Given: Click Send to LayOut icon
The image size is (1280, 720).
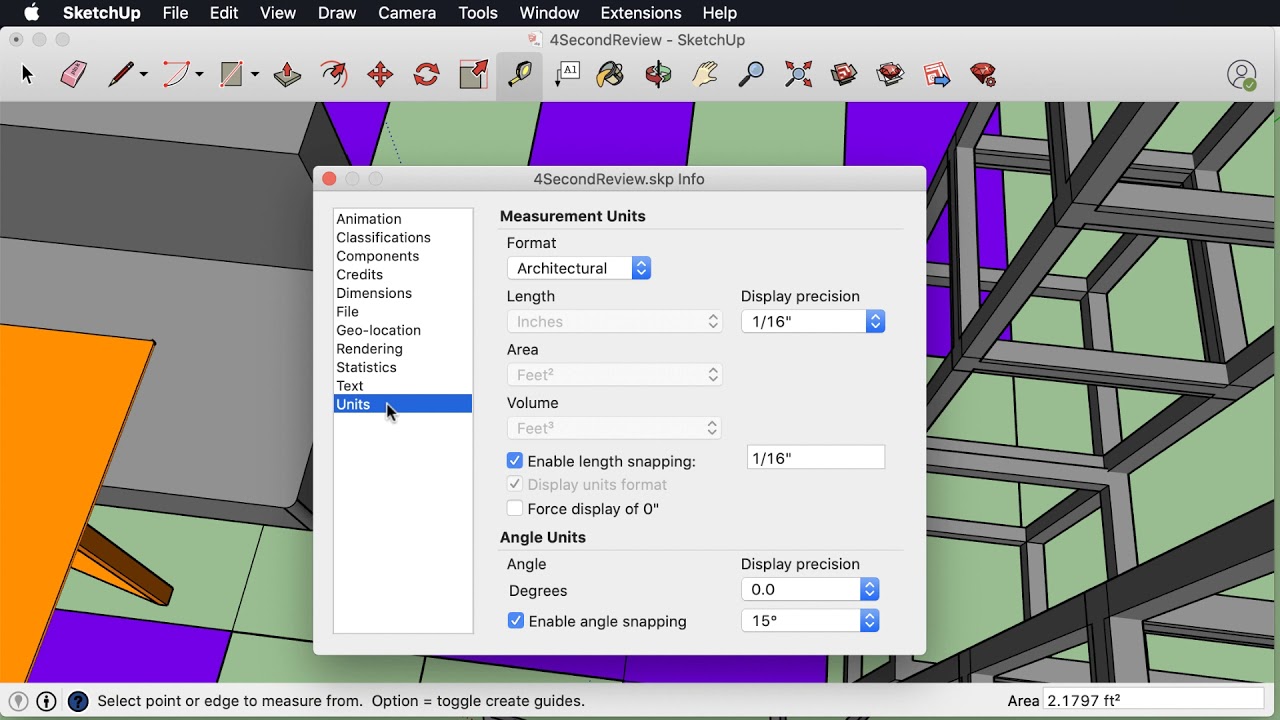Looking at the screenshot, I should [x=937, y=75].
